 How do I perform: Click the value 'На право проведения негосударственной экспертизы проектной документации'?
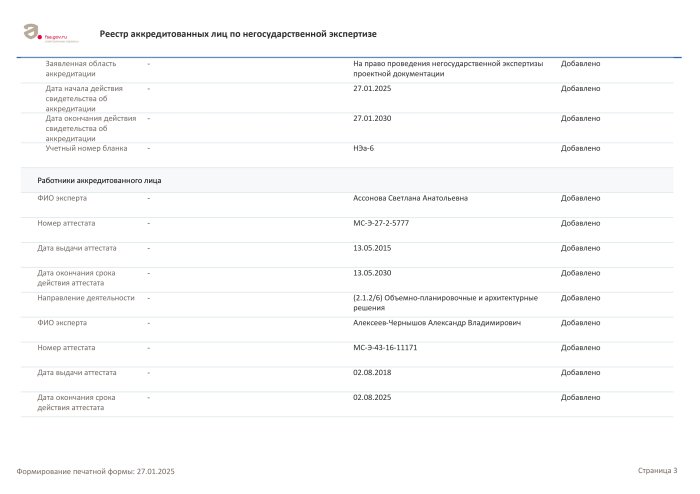coord(448,69)
